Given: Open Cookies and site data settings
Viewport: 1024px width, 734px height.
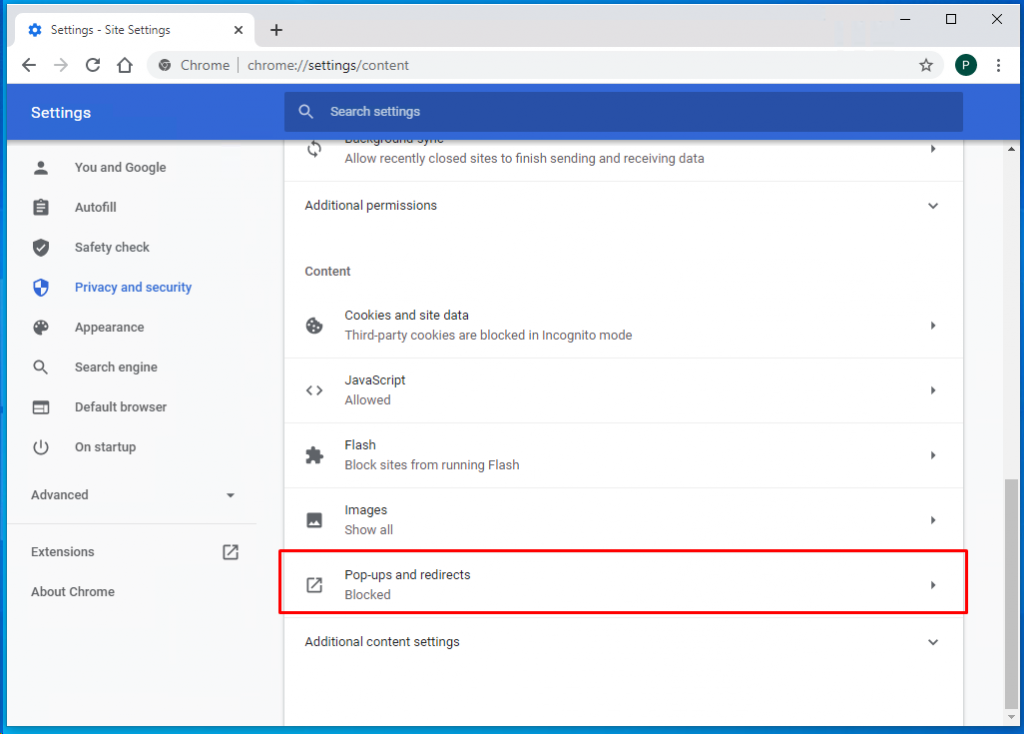Looking at the screenshot, I should (623, 325).
